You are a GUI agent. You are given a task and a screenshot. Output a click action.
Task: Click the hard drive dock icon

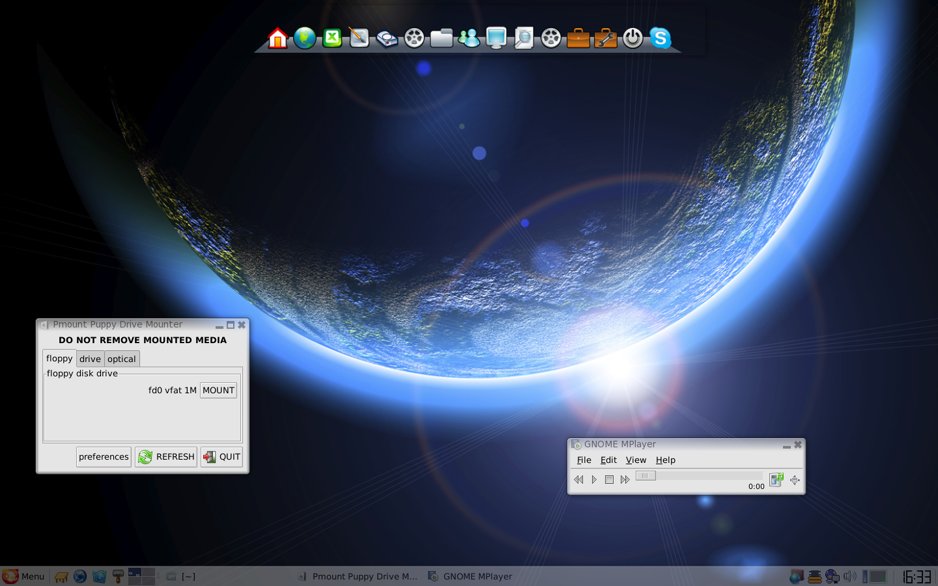(386, 39)
